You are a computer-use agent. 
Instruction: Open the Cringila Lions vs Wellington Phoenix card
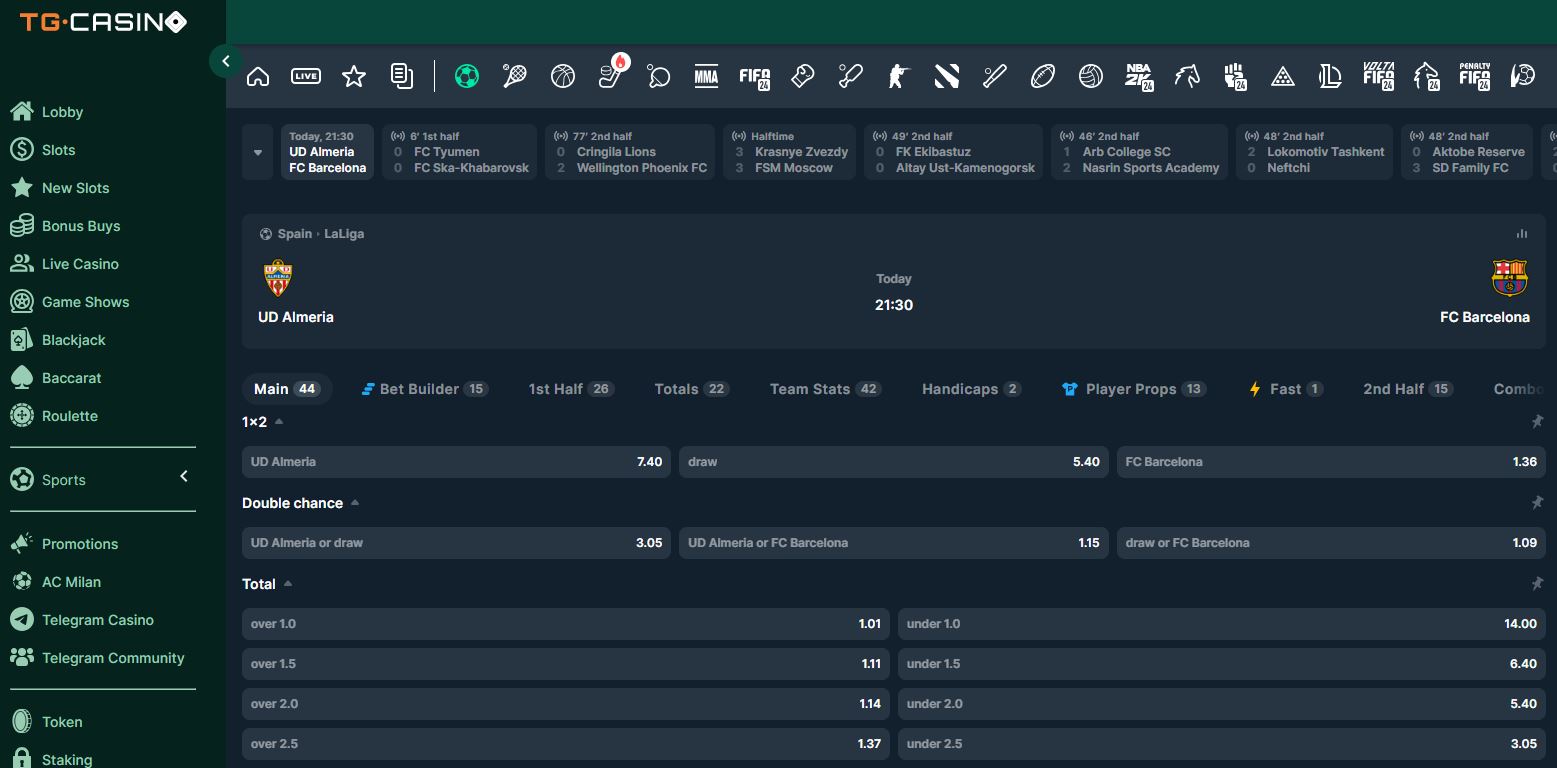(630, 152)
